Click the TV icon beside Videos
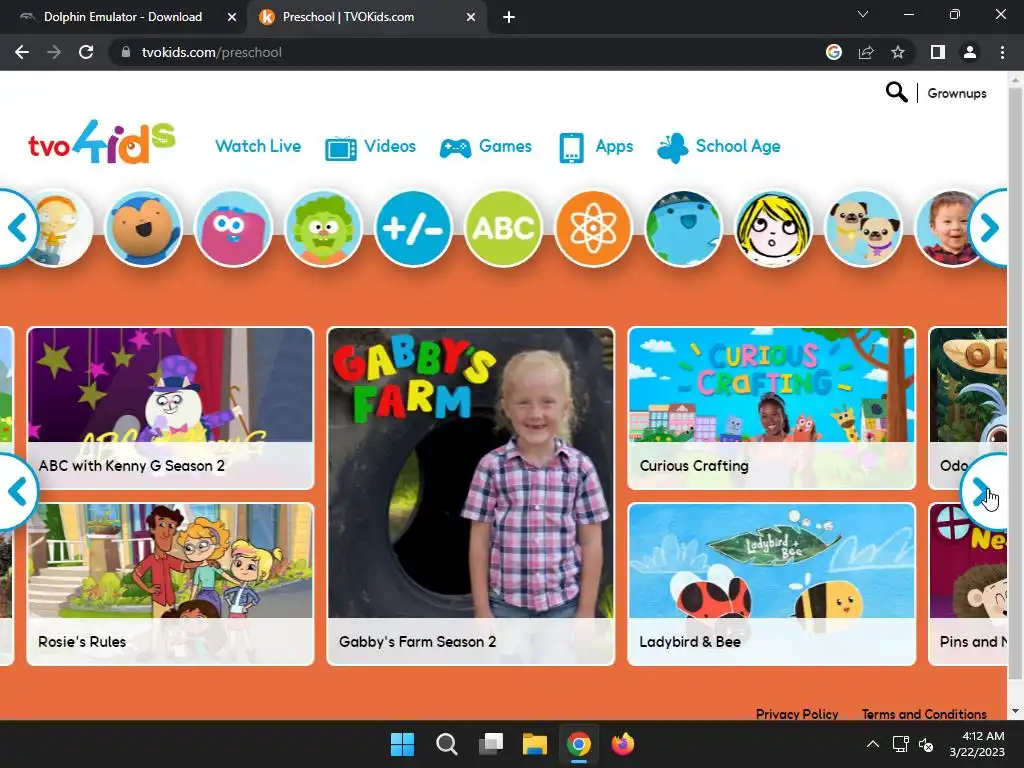Viewport: 1024px width, 768px height. click(x=341, y=148)
